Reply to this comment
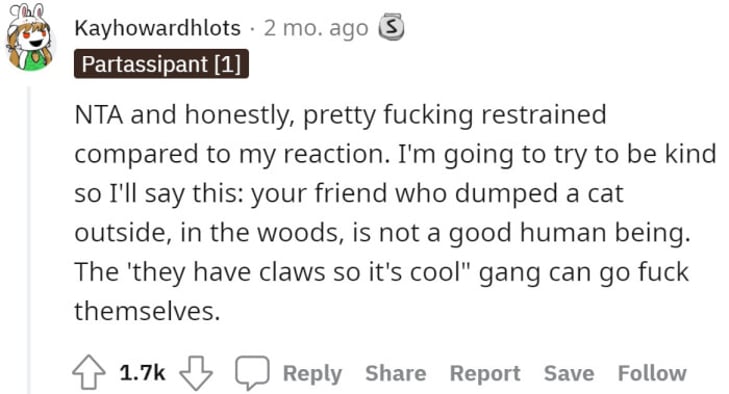The height and width of the screenshot is (394, 729). pos(312,373)
